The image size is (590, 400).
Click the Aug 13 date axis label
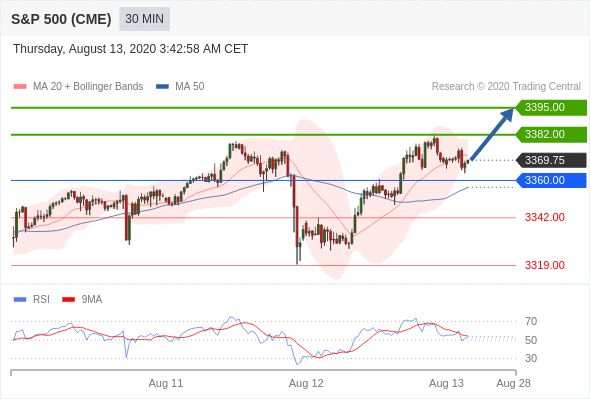(446, 383)
